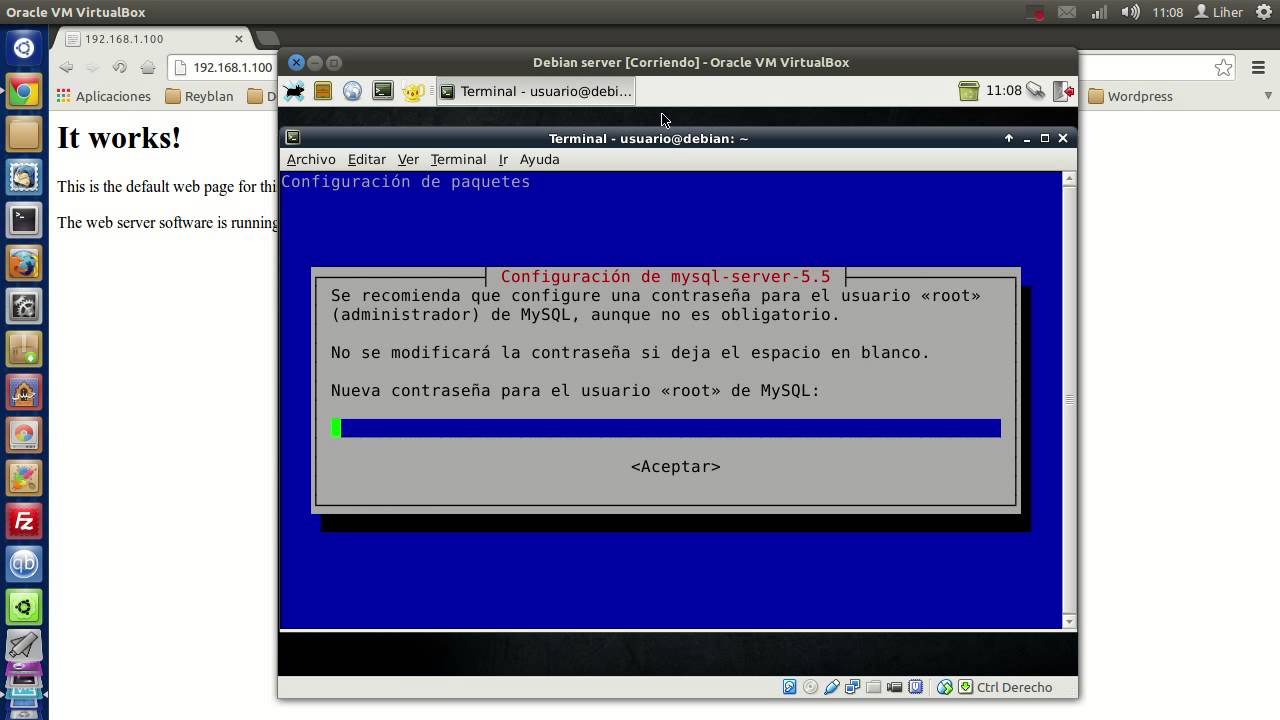Screen dimensions: 1280x720
Task: Select the 192.168.1.100 Chrome tab
Action: pyautogui.click(x=155, y=39)
